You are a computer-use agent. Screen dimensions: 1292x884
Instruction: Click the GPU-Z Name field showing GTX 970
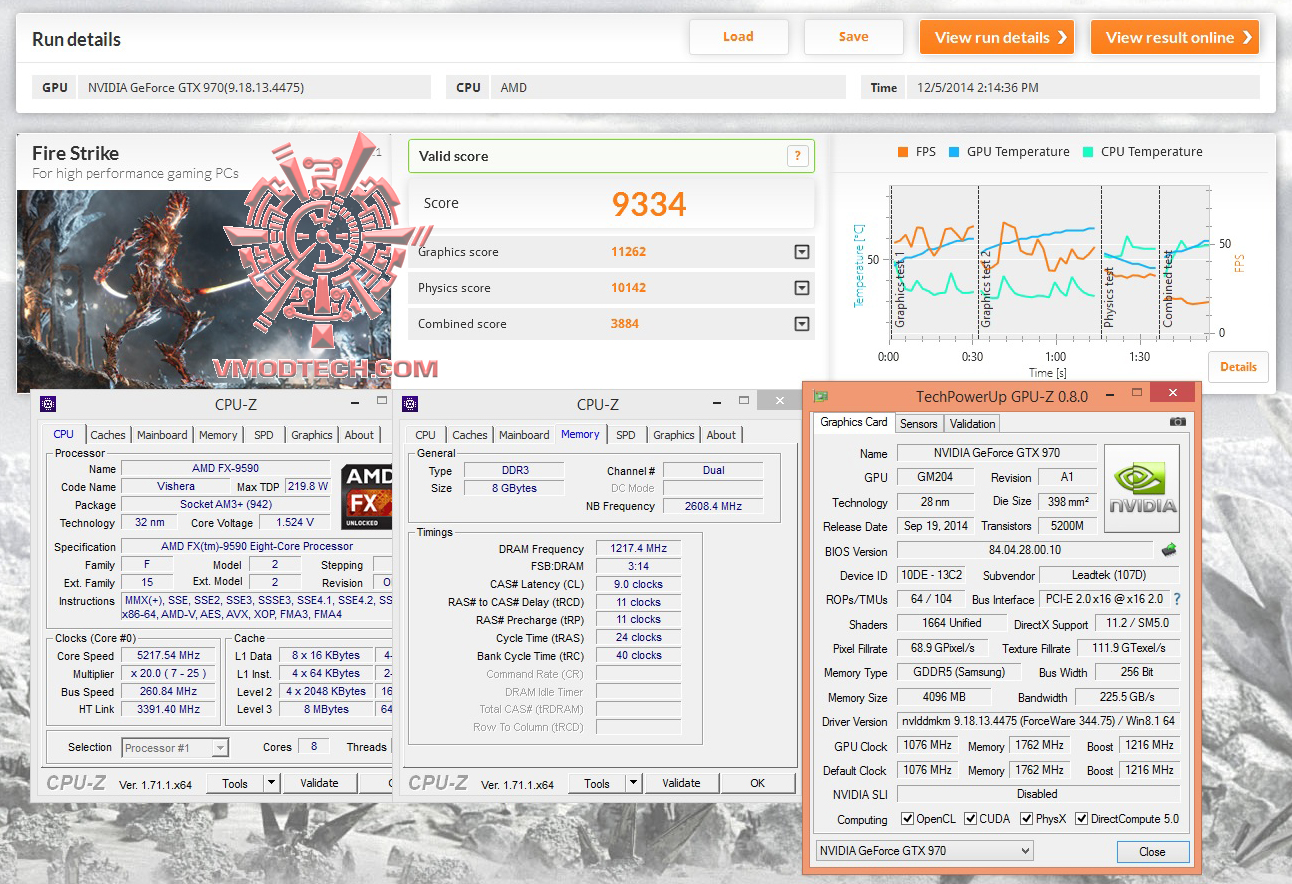(996, 453)
